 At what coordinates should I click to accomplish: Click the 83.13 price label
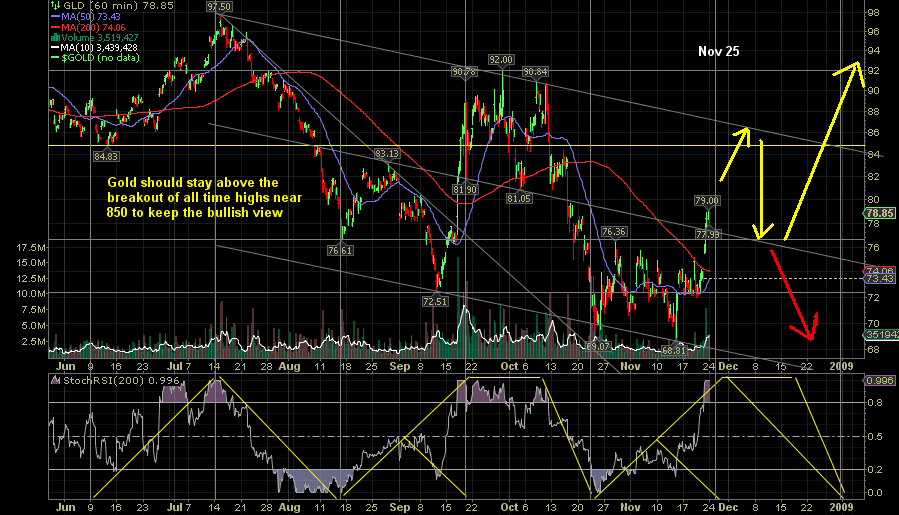pyautogui.click(x=387, y=154)
